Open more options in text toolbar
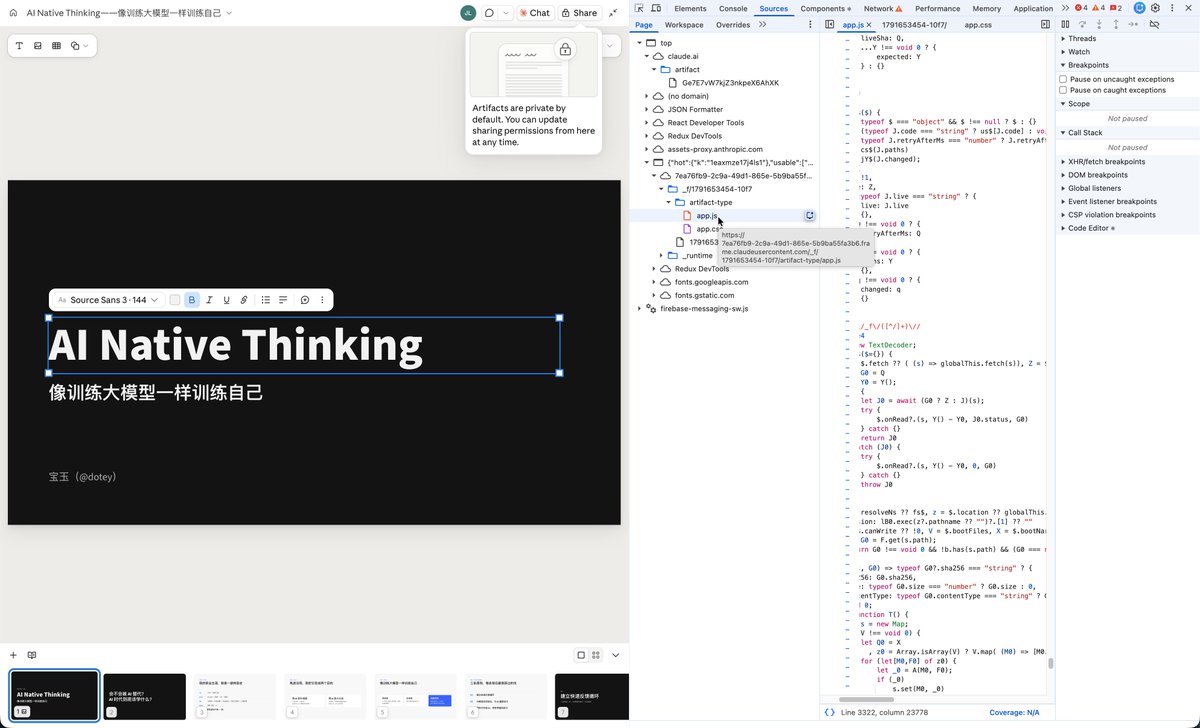Screen dimensions: 1200x728 (322, 300)
